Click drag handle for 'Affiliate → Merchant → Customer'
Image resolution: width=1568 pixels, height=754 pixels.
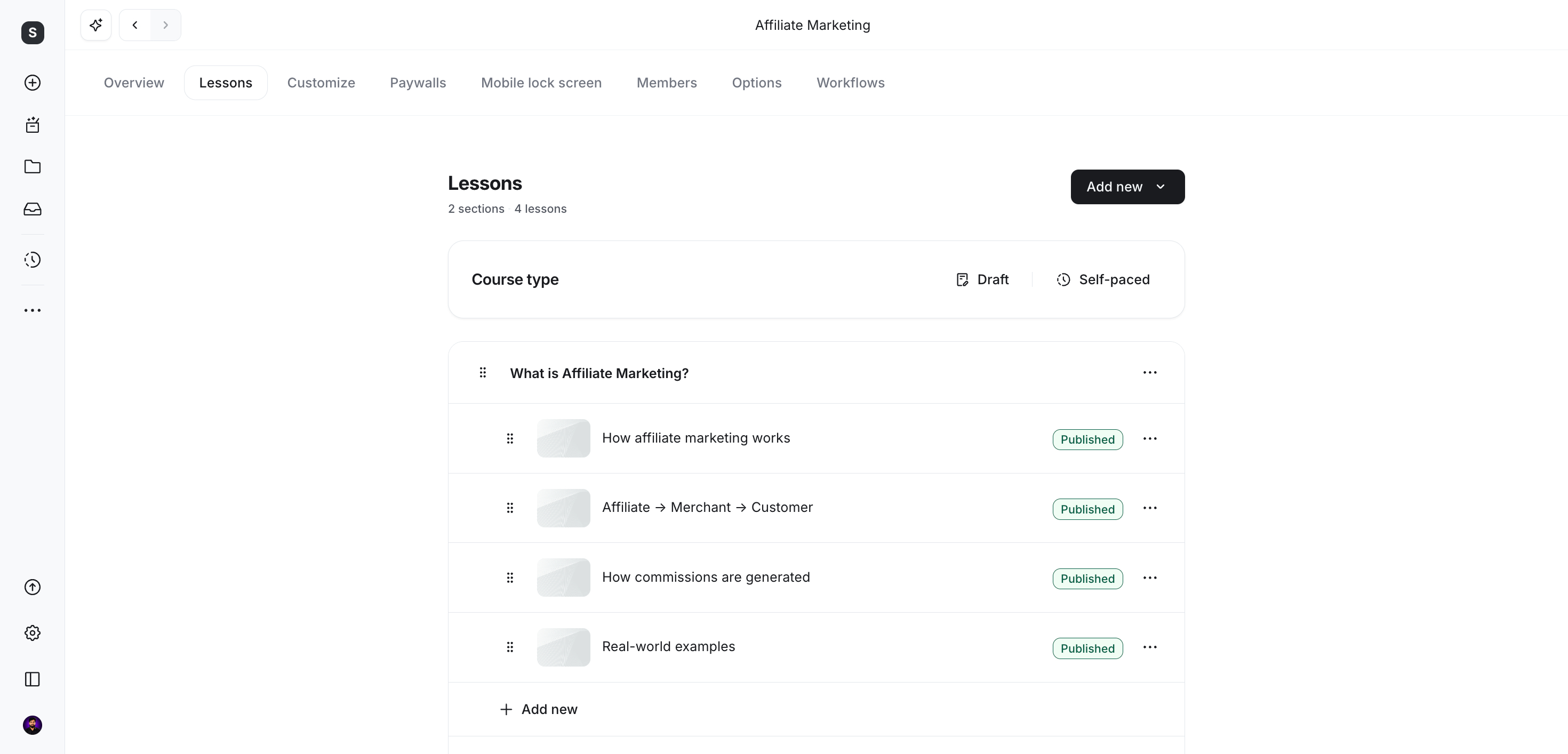click(x=510, y=508)
